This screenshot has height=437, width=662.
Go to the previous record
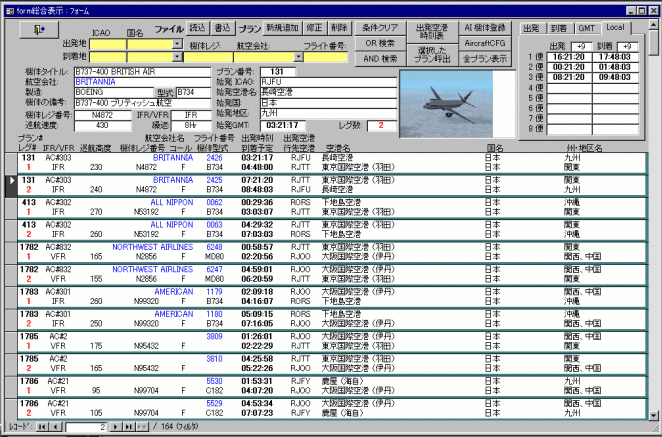click(x=56, y=426)
